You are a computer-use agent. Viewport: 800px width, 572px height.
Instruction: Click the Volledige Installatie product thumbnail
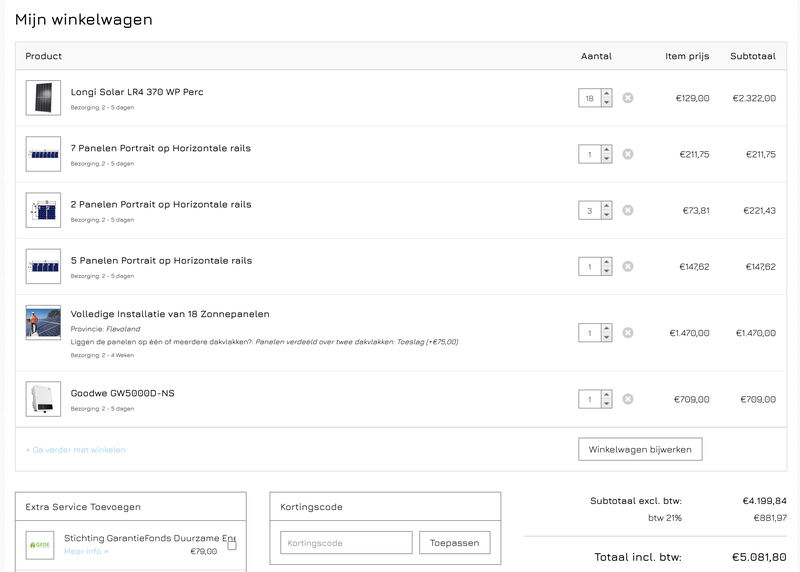tap(43, 323)
